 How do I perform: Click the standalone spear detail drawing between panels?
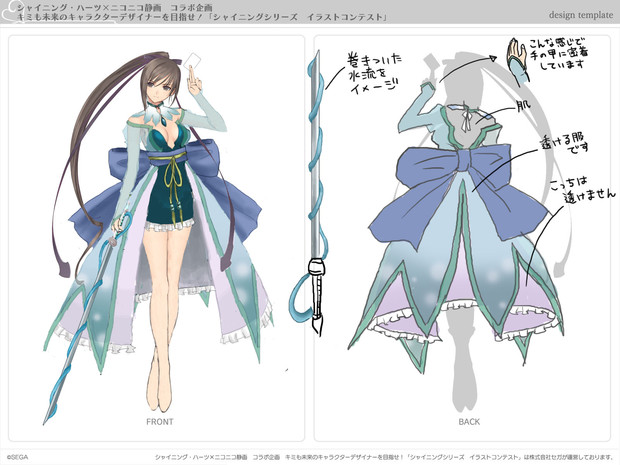[312, 194]
